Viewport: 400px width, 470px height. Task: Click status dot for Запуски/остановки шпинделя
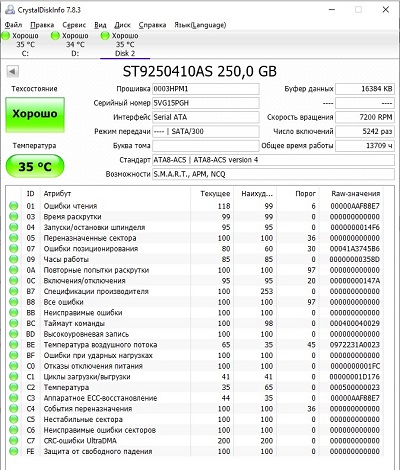click(x=14, y=227)
